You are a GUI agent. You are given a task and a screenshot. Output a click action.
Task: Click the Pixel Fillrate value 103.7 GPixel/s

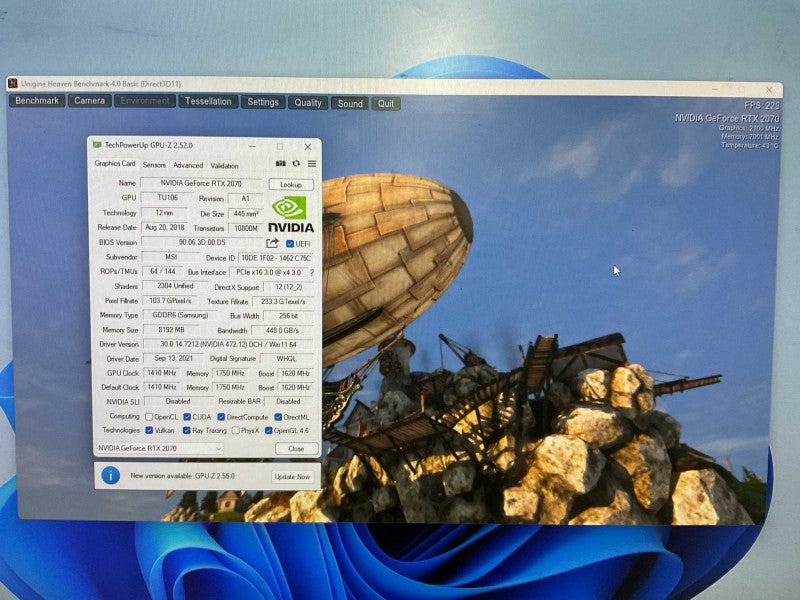pos(170,301)
